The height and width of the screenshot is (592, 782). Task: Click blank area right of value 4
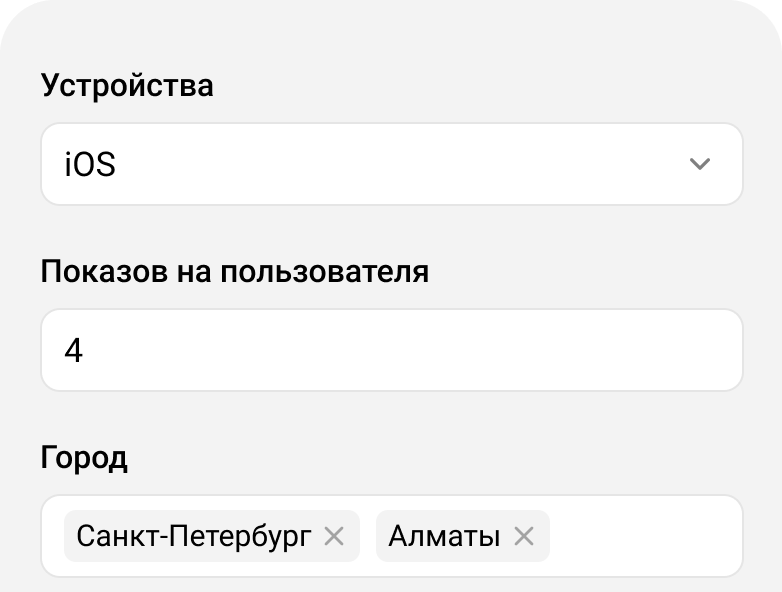[450, 351]
